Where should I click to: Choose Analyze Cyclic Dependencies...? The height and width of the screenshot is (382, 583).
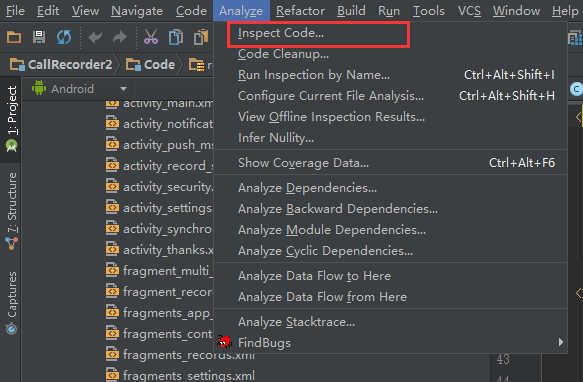[x=390, y=251]
